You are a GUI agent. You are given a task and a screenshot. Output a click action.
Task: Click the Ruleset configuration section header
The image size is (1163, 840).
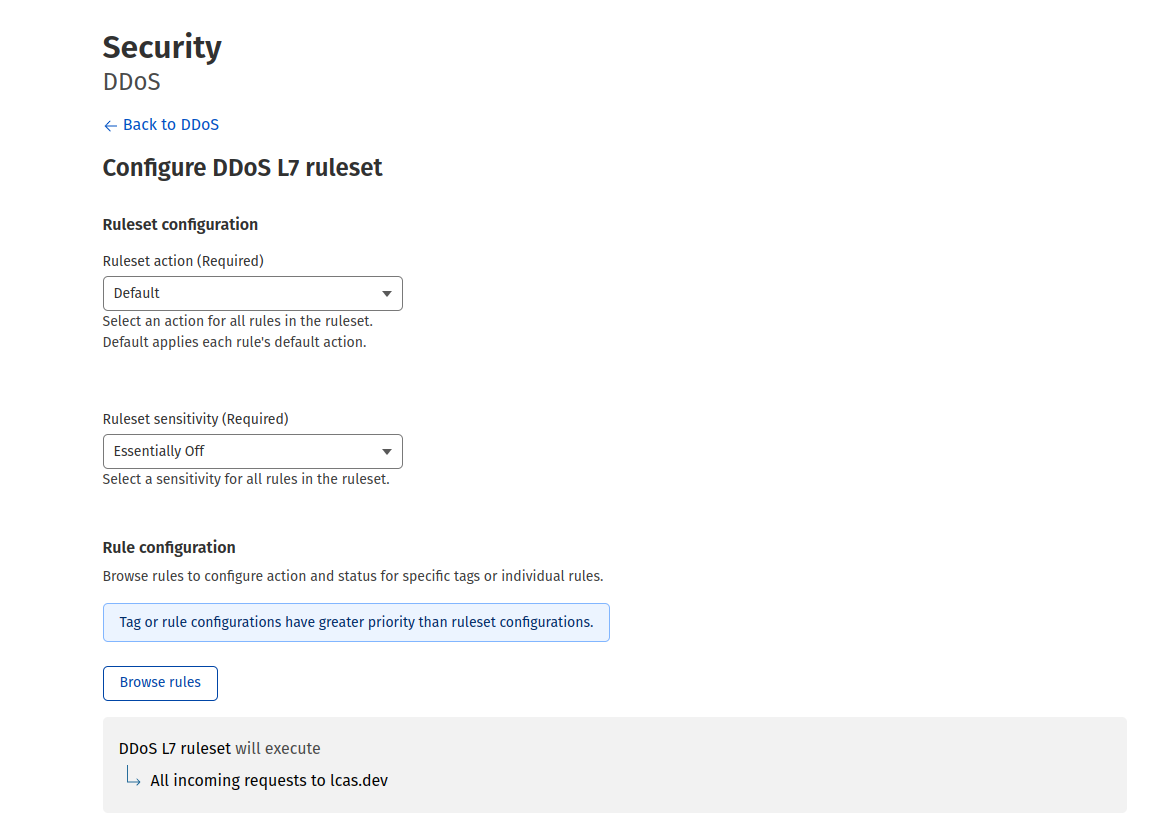pyautogui.click(x=180, y=225)
